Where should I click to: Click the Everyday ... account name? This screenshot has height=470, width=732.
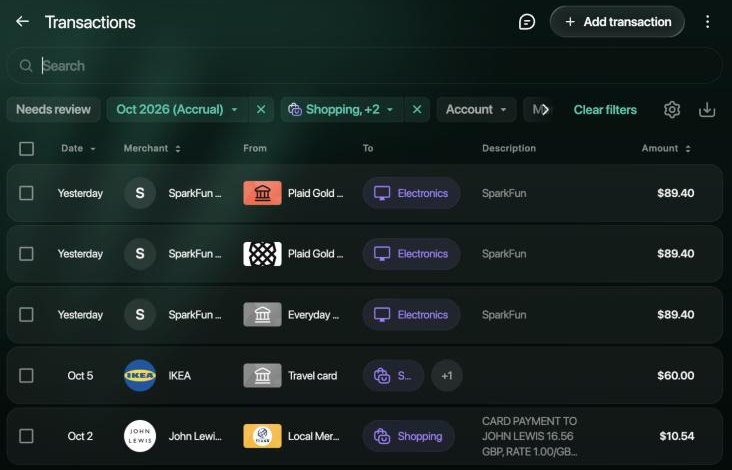(x=313, y=315)
